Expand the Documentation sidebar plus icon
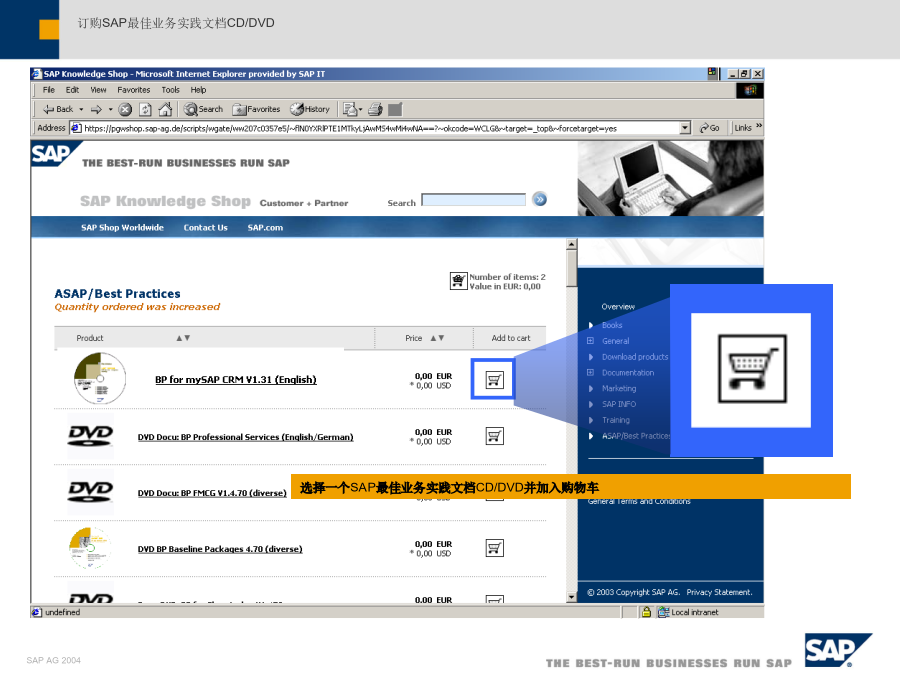This screenshot has height=675, width=900. (590, 373)
